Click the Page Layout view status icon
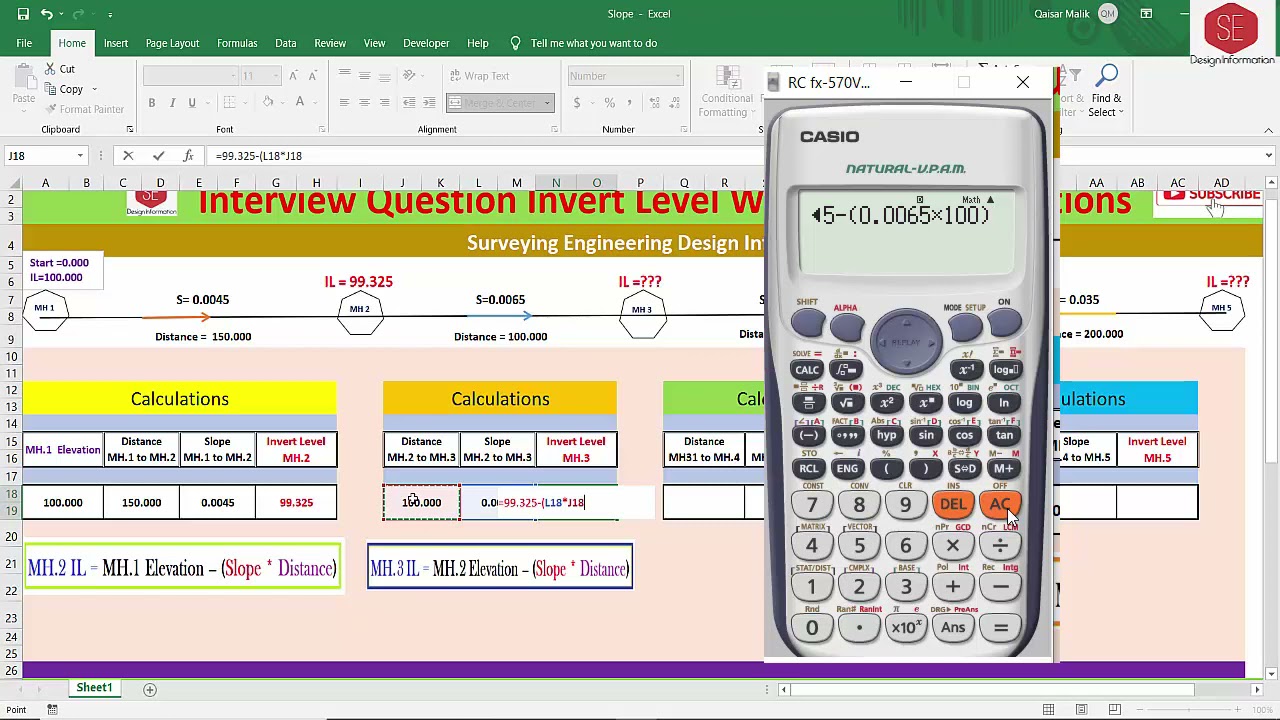 coord(1081,710)
